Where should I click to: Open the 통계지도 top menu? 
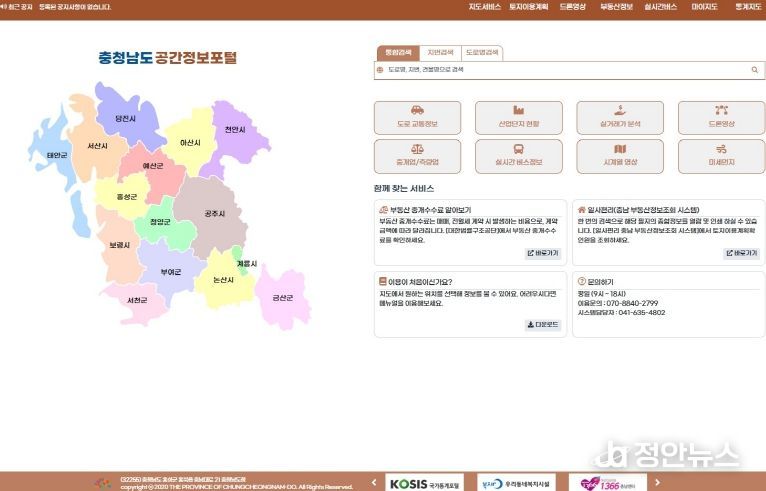(x=748, y=7)
